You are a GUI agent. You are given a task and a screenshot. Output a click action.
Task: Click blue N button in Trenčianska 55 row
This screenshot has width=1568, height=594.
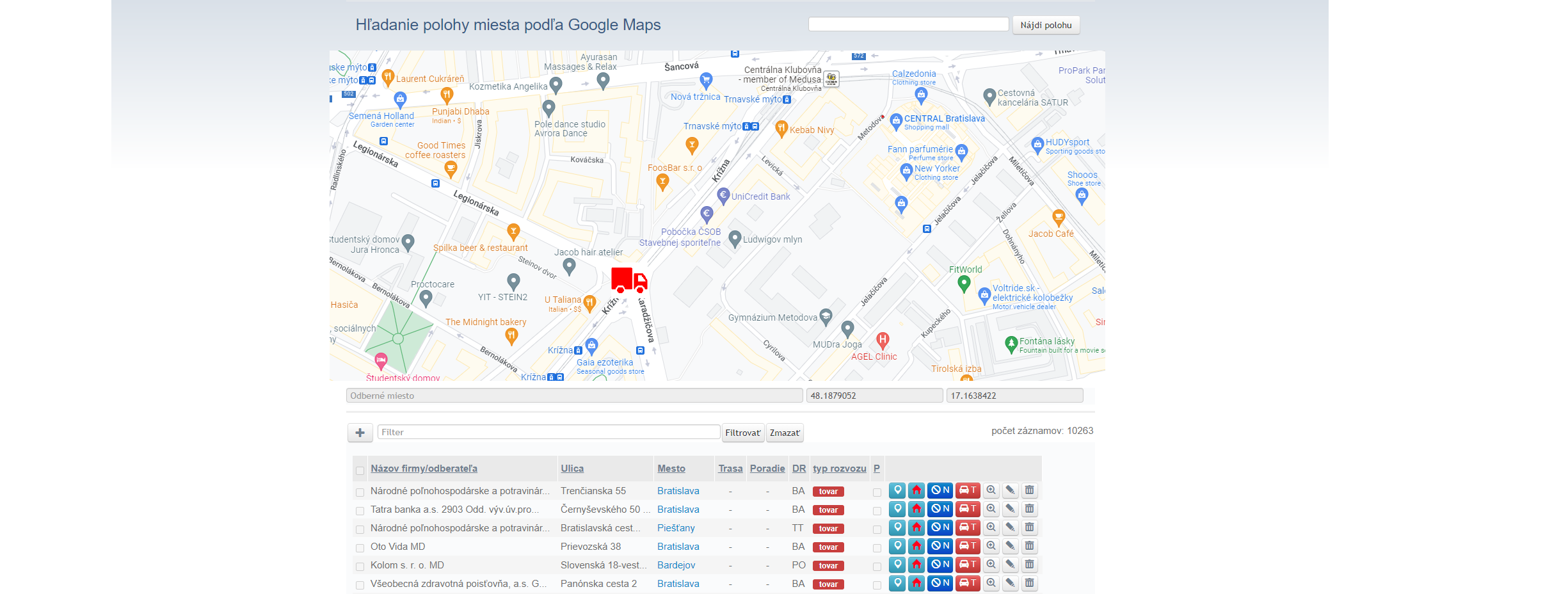(940, 490)
